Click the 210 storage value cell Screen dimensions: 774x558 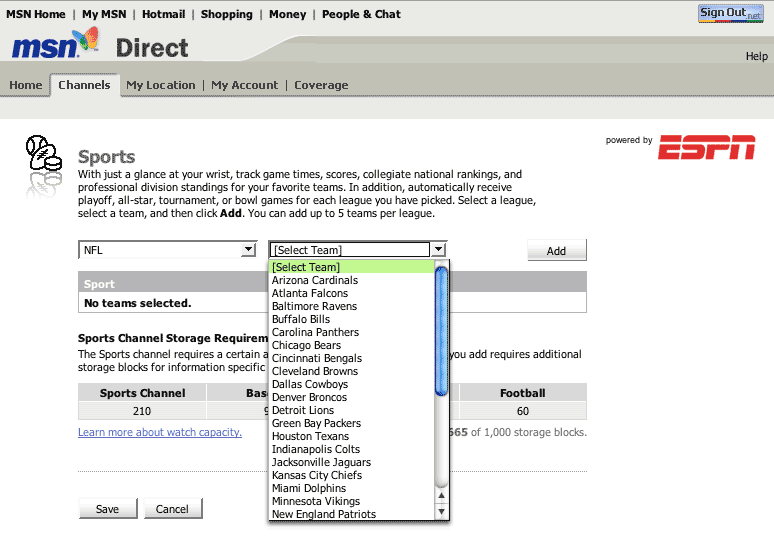tap(142, 411)
